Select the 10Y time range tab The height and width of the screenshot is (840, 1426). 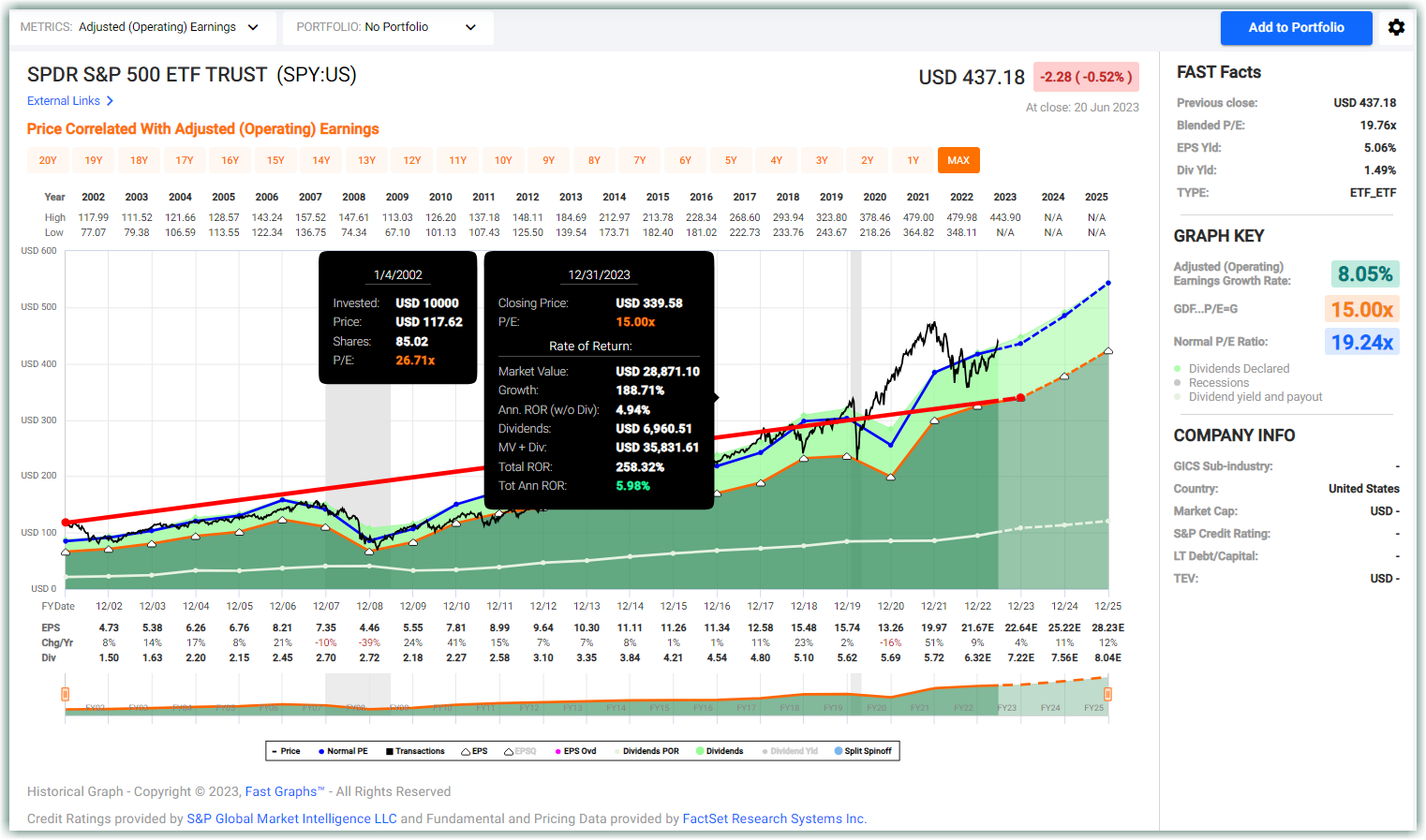[x=503, y=161]
